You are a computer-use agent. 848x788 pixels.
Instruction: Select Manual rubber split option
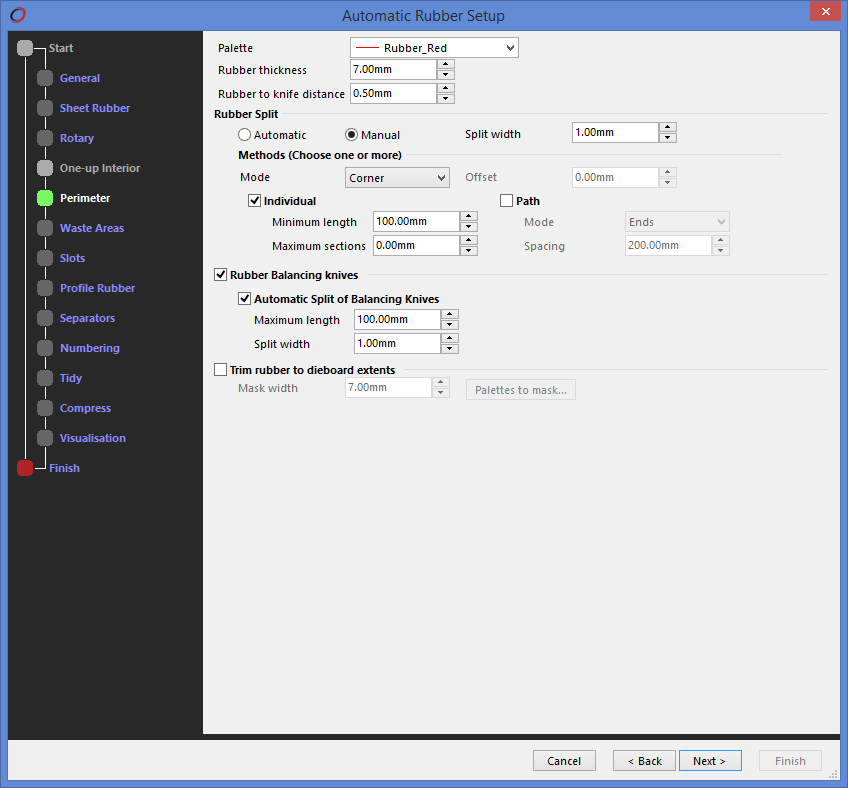pyautogui.click(x=352, y=135)
